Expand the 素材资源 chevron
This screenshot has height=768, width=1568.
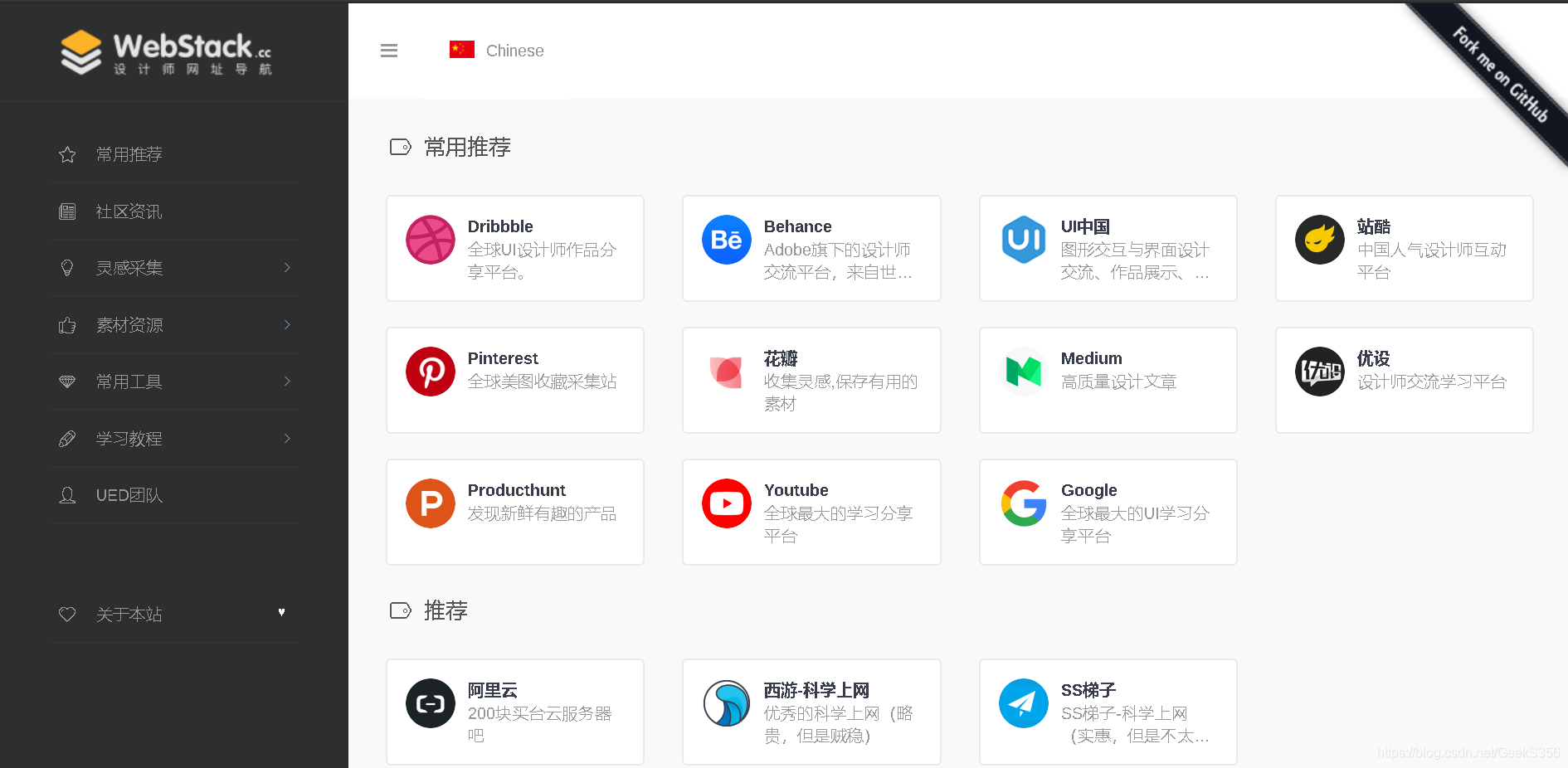287,324
